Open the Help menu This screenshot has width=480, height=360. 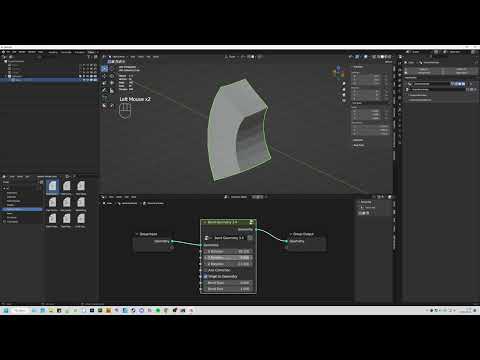[x=41, y=52]
